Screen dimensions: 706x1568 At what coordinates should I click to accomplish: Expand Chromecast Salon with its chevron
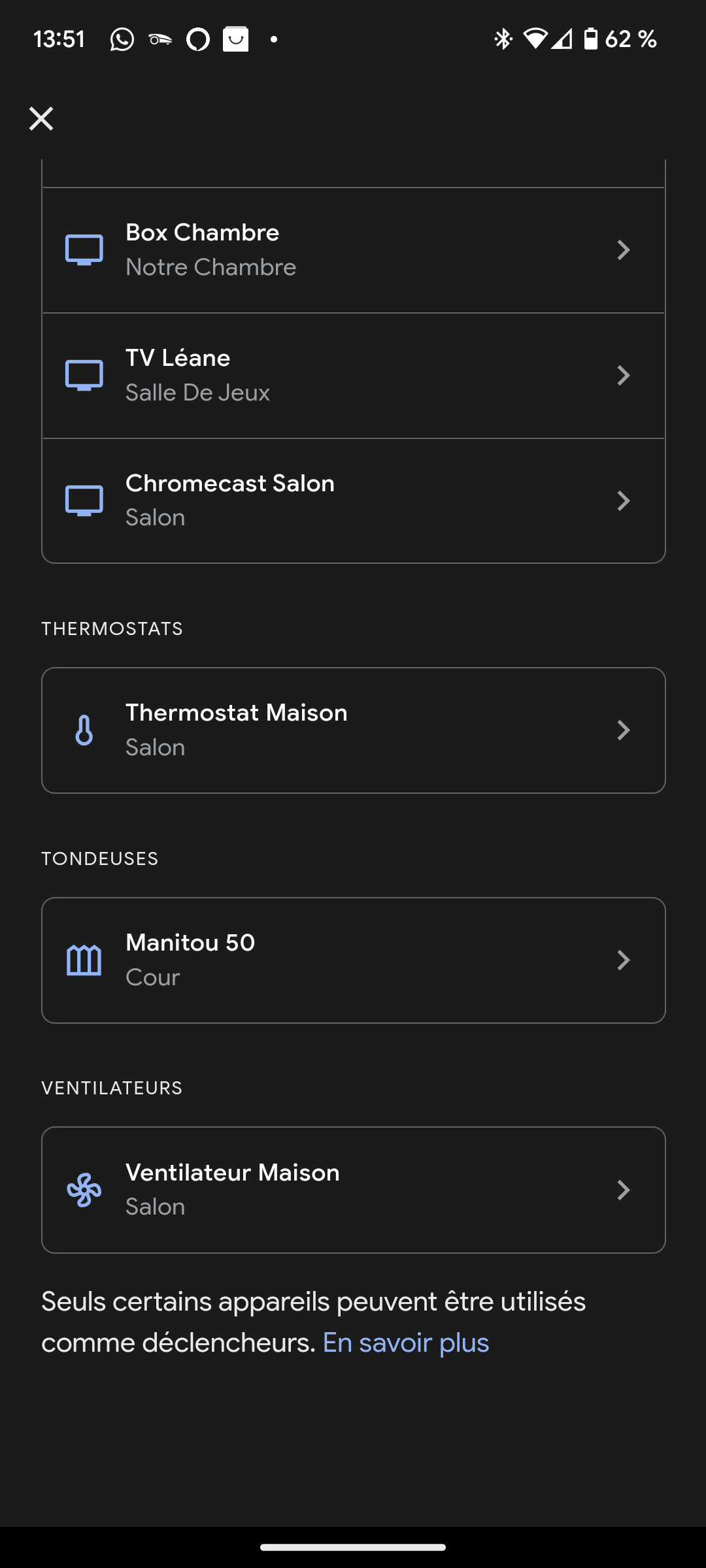pos(623,500)
